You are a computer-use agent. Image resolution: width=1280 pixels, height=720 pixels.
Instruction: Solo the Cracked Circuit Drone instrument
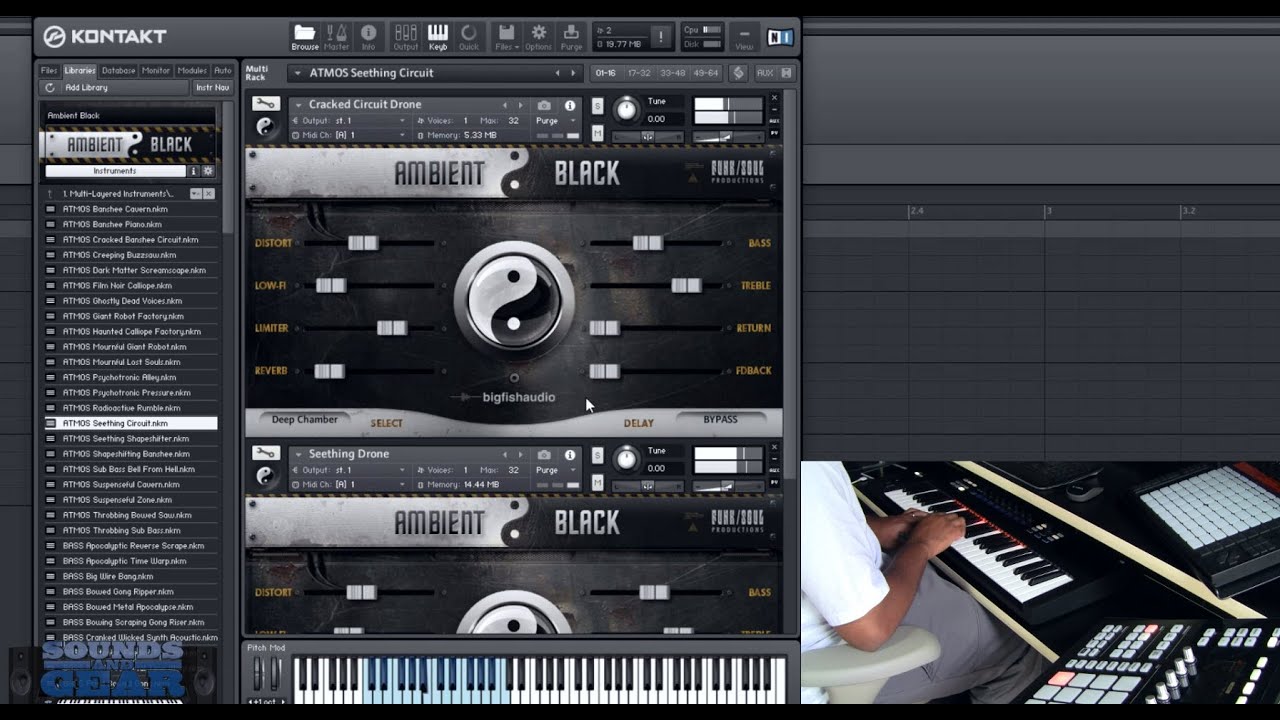tap(598, 106)
